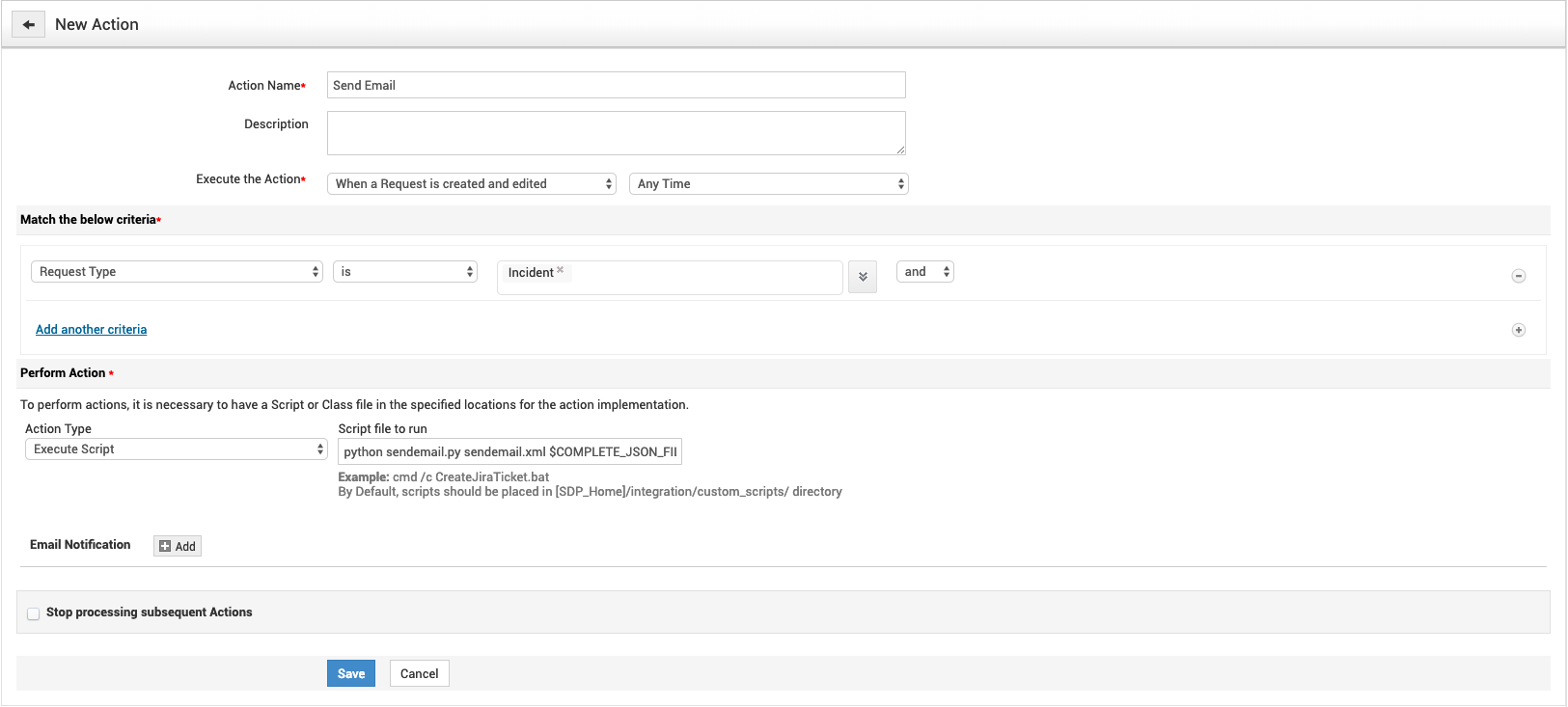1568x707 pixels.
Task: Click into the Description text area
Action: (x=617, y=133)
